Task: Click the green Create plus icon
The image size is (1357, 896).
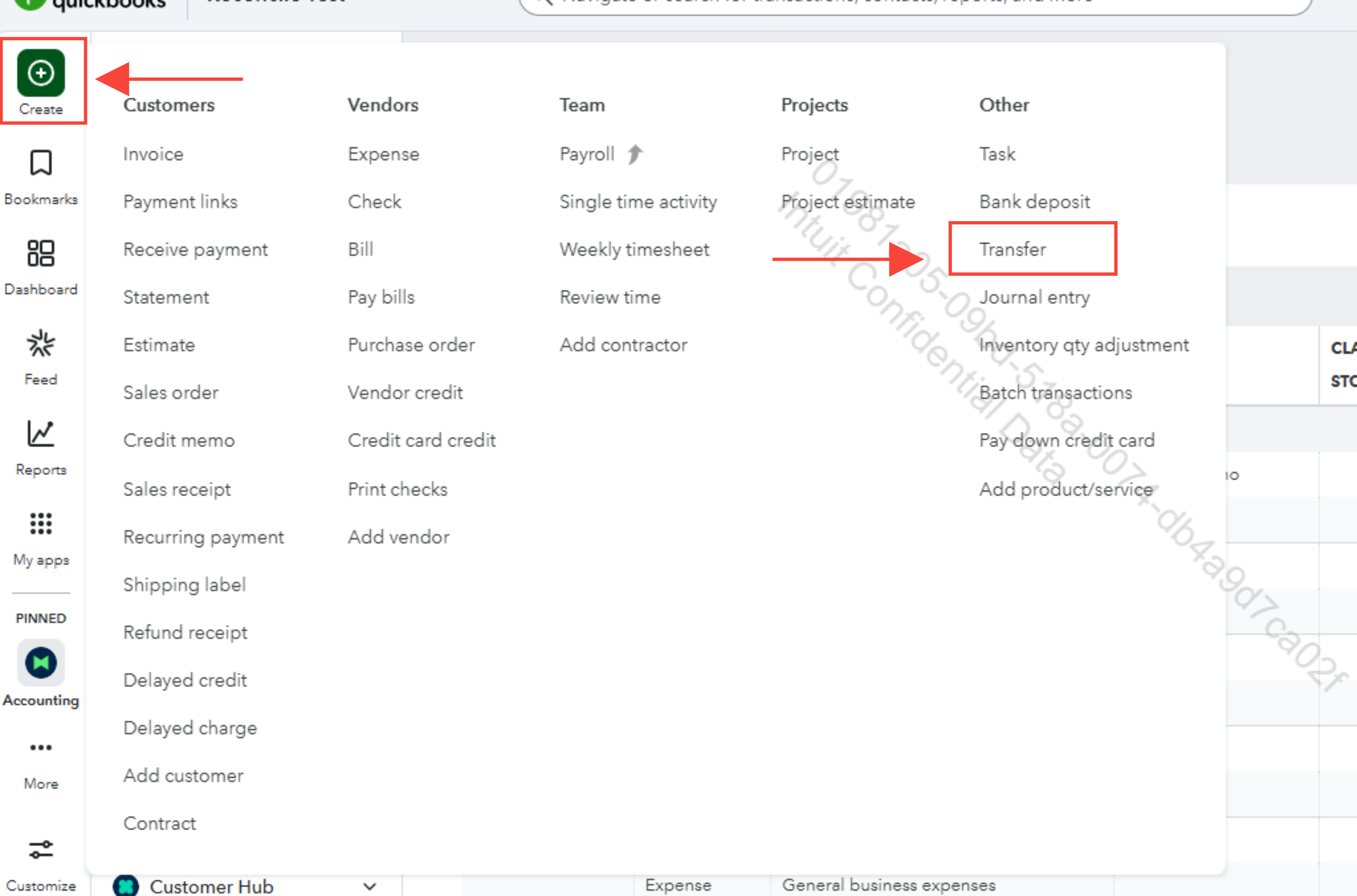Action: pos(41,73)
